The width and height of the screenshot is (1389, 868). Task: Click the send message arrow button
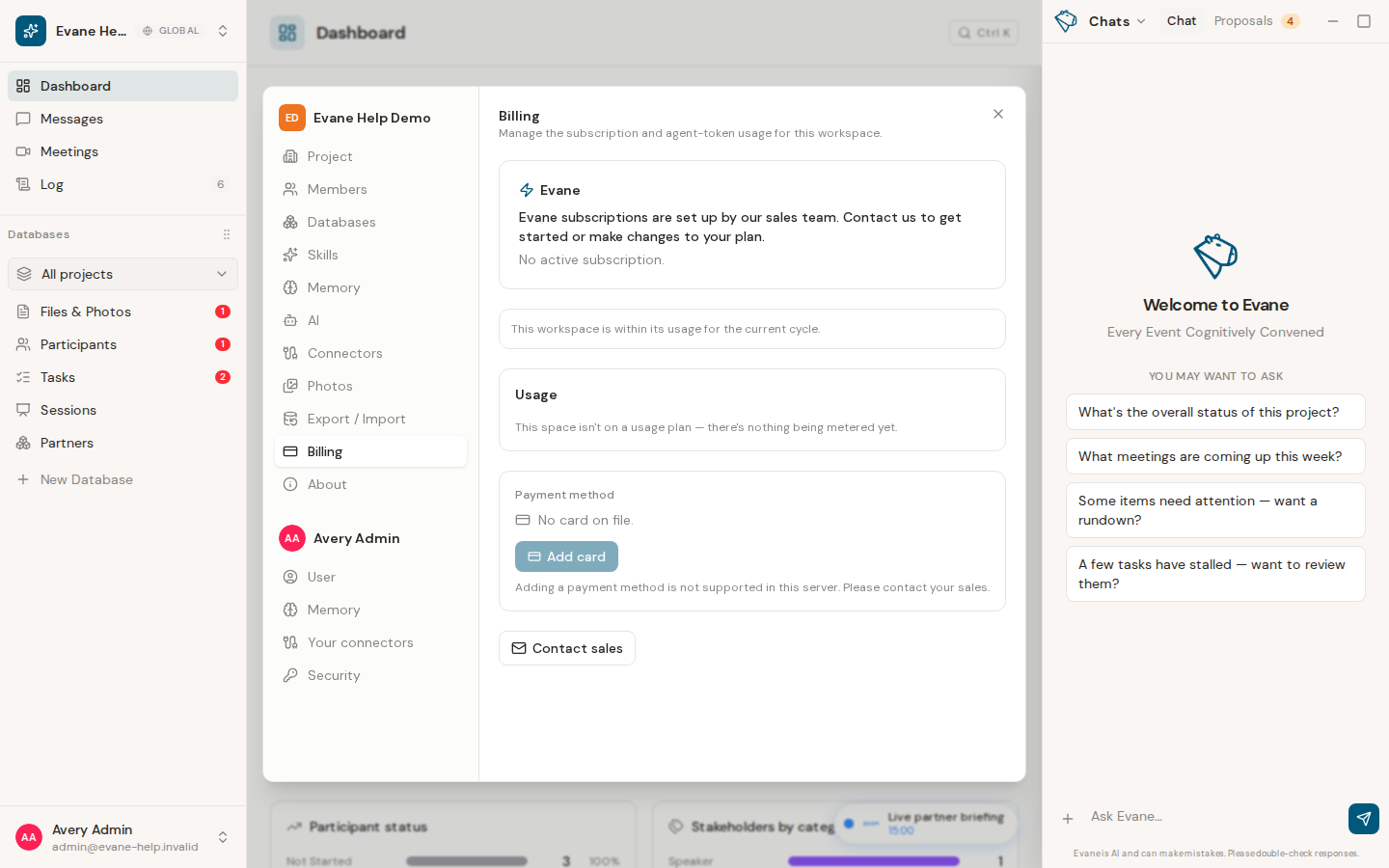click(1364, 819)
